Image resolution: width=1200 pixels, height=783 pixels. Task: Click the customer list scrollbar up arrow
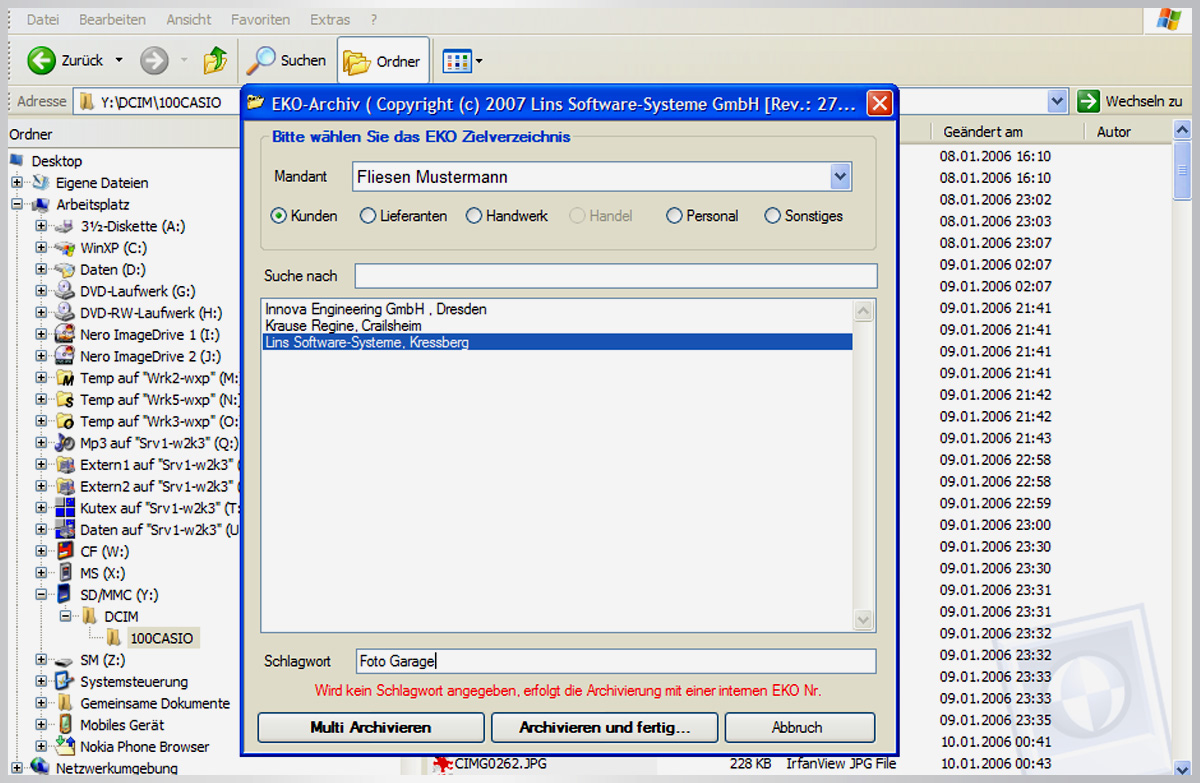[x=864, y=310]
